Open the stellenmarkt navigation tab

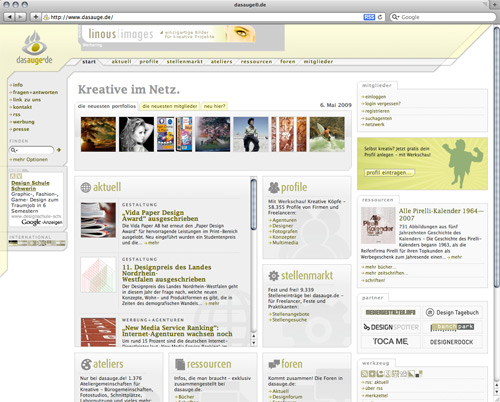(185, 62)
